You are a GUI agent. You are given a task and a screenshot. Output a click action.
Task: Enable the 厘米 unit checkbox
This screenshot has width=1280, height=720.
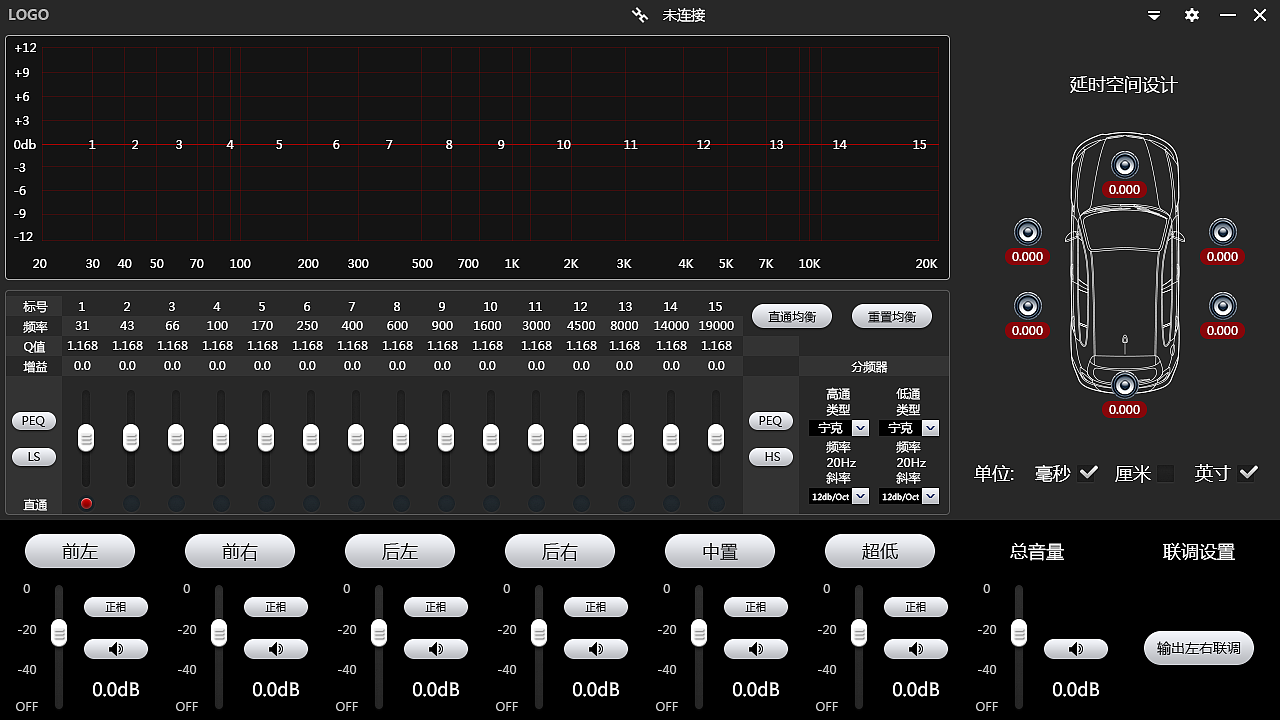(1166, 473)
